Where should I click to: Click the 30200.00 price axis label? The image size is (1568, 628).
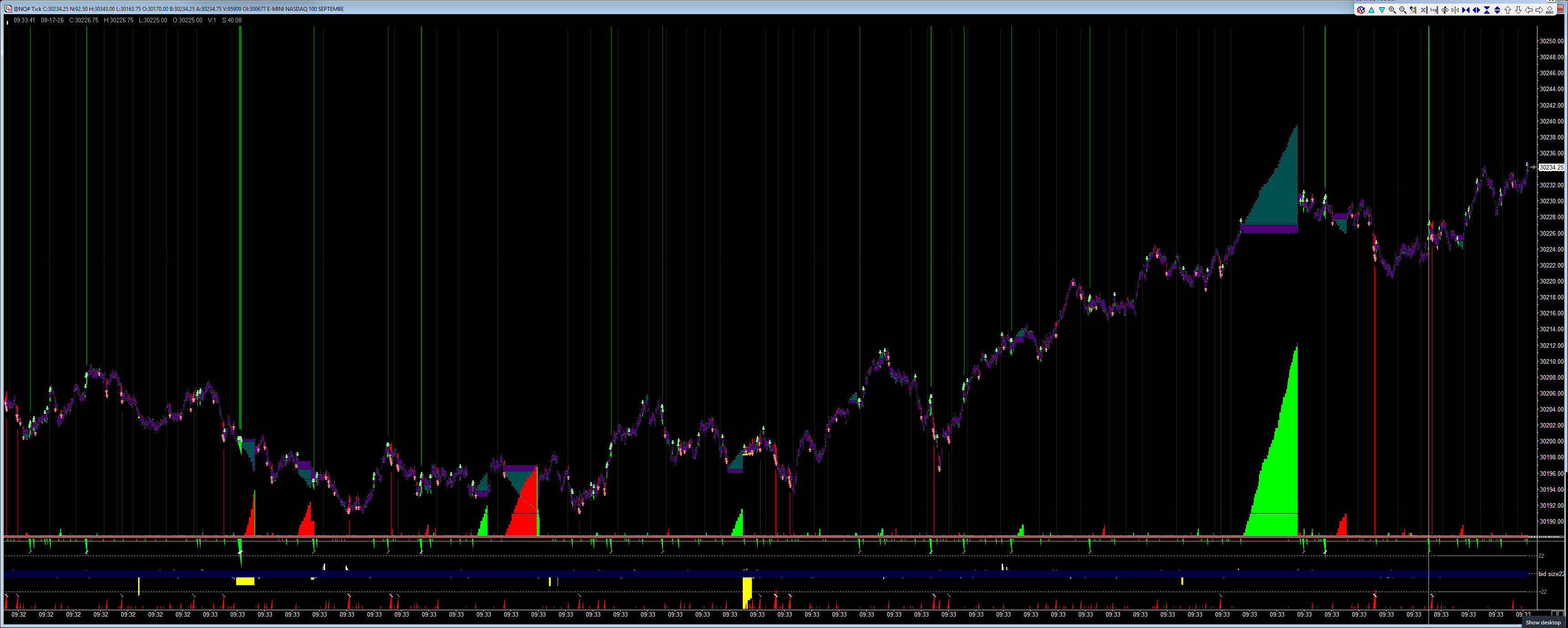(x=1551, y=441)
